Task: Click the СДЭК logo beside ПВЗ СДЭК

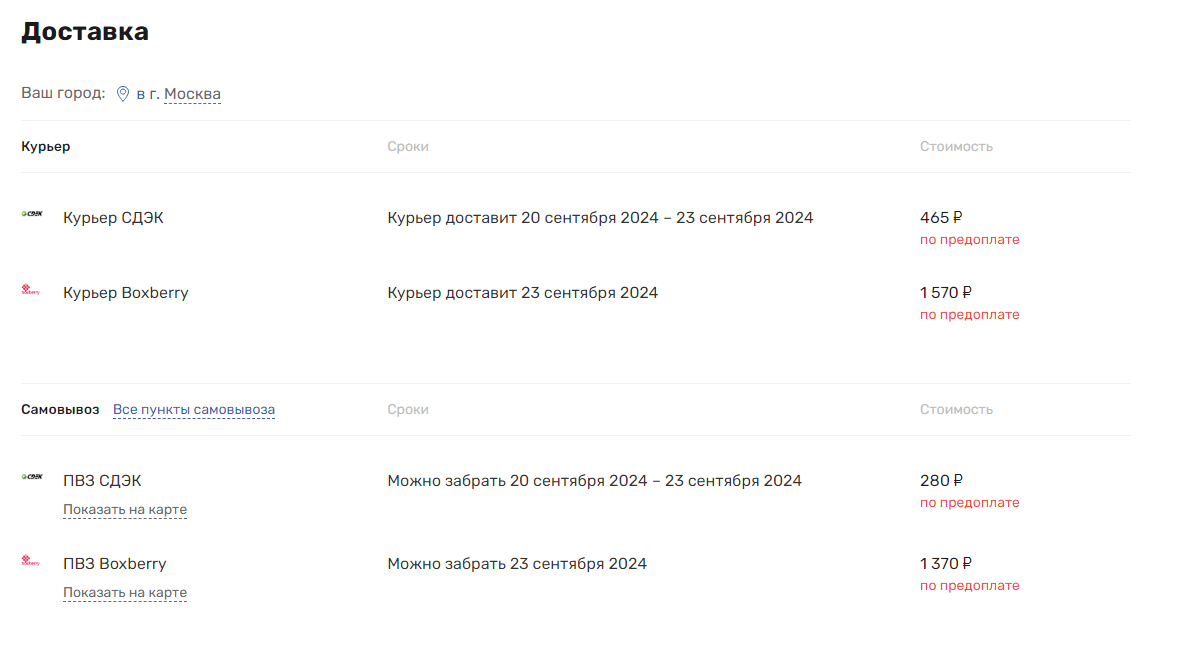Action: (32, 476)
